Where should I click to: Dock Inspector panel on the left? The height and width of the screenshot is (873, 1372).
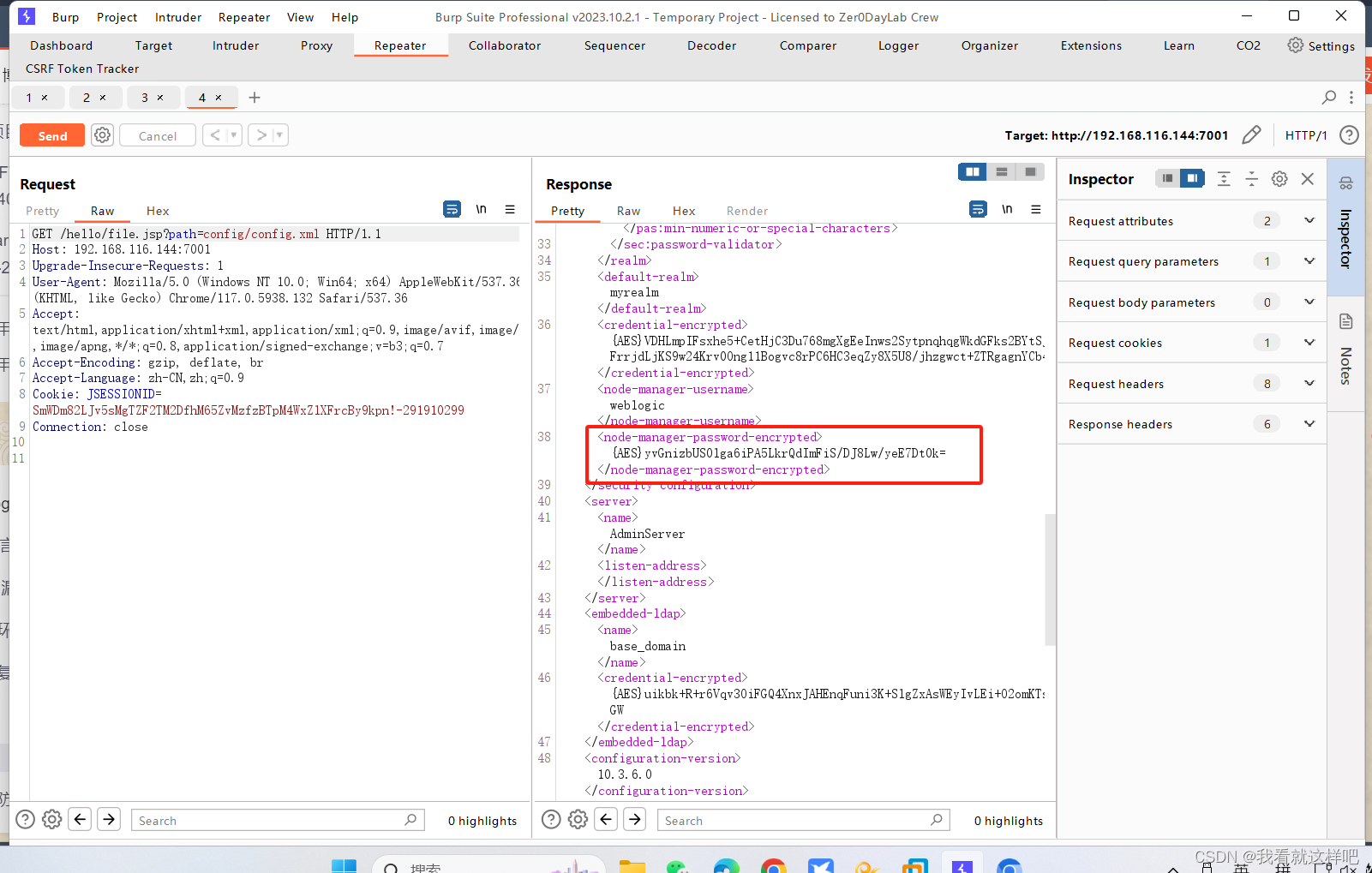coord(1167,178)
